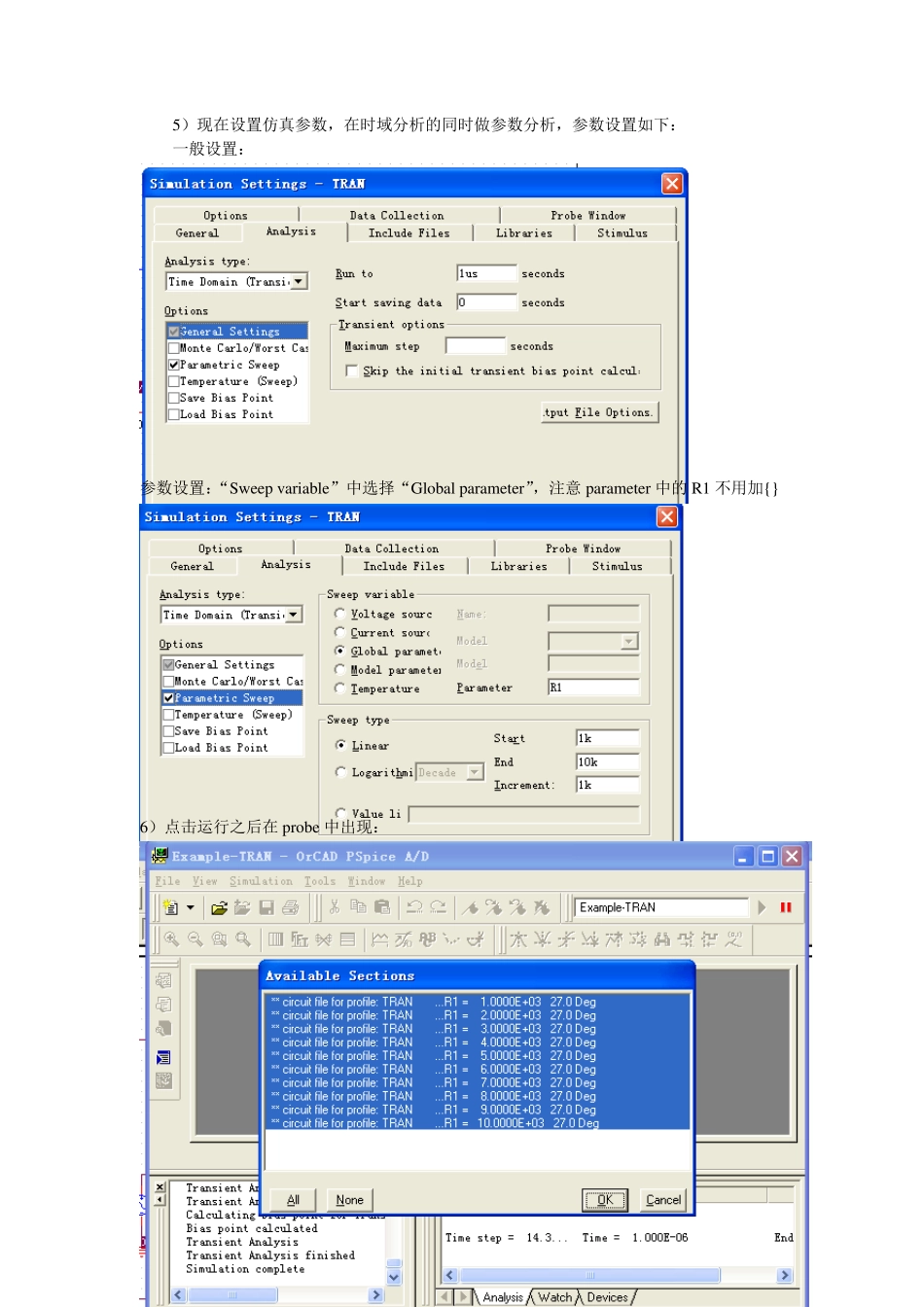Click the Redo arrow icon in PSpice toolbar

pyautogui.click(x=439, y=907)
